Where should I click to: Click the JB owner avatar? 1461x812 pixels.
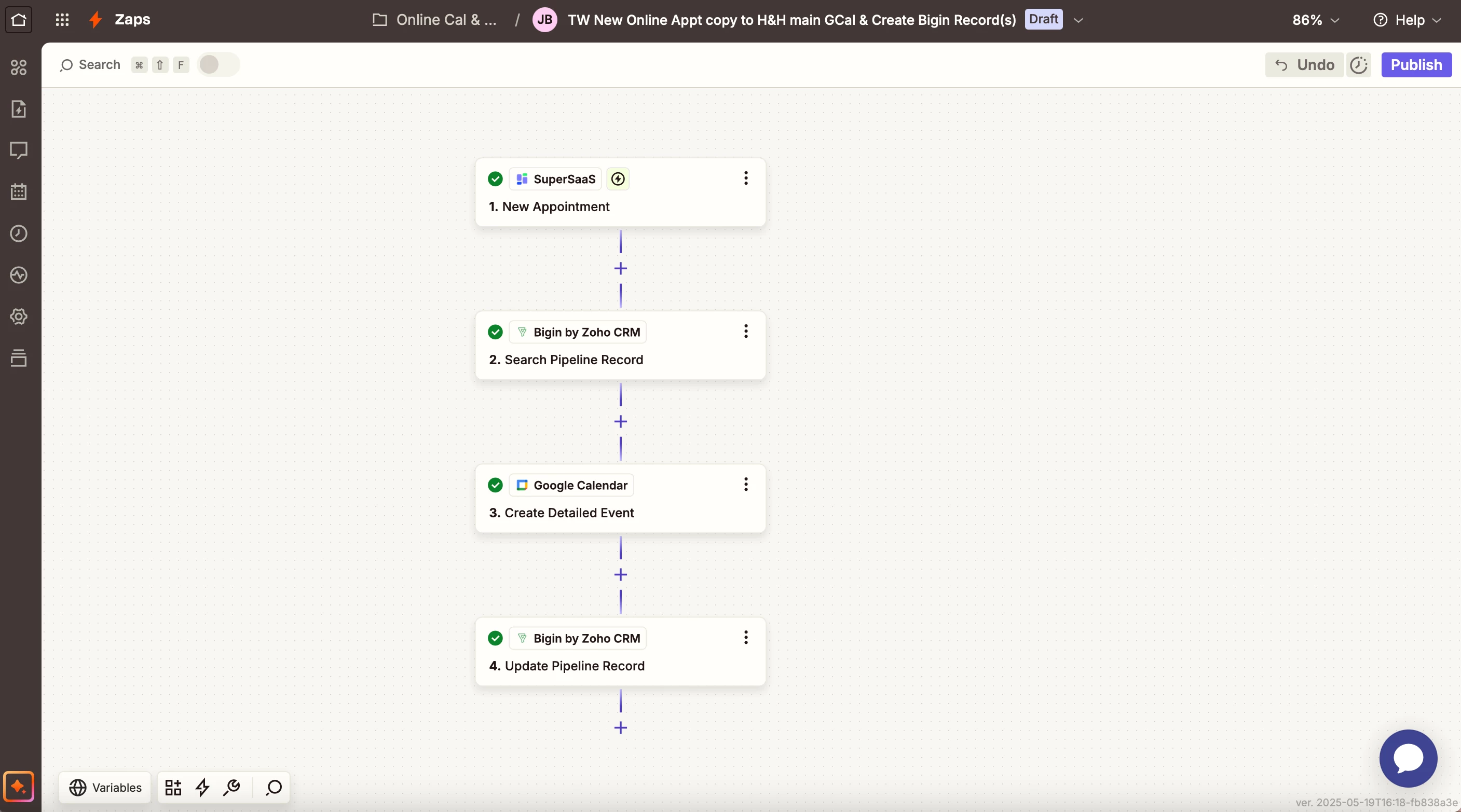click(544, 20)
